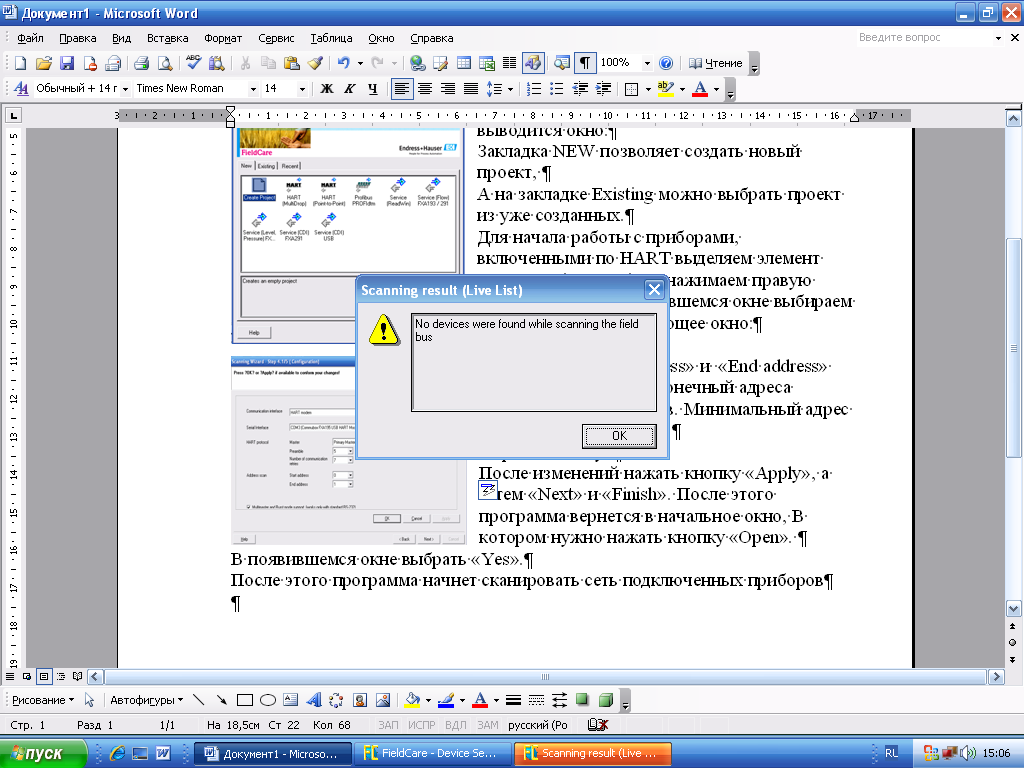Apply yellow text highlight color
The height and width of the screenshot is (768, 1024).
pyautogui.click(x=665, y=88)
